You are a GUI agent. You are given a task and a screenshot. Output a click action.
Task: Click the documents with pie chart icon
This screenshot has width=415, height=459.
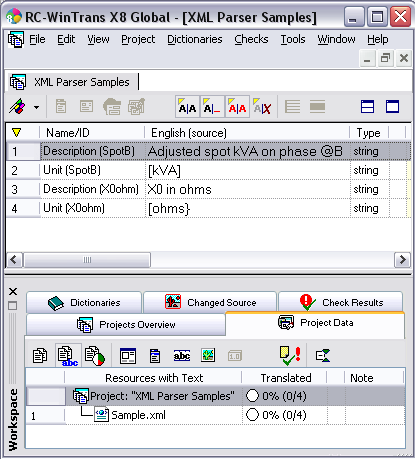pyautogui.click(x=94, y=355)
